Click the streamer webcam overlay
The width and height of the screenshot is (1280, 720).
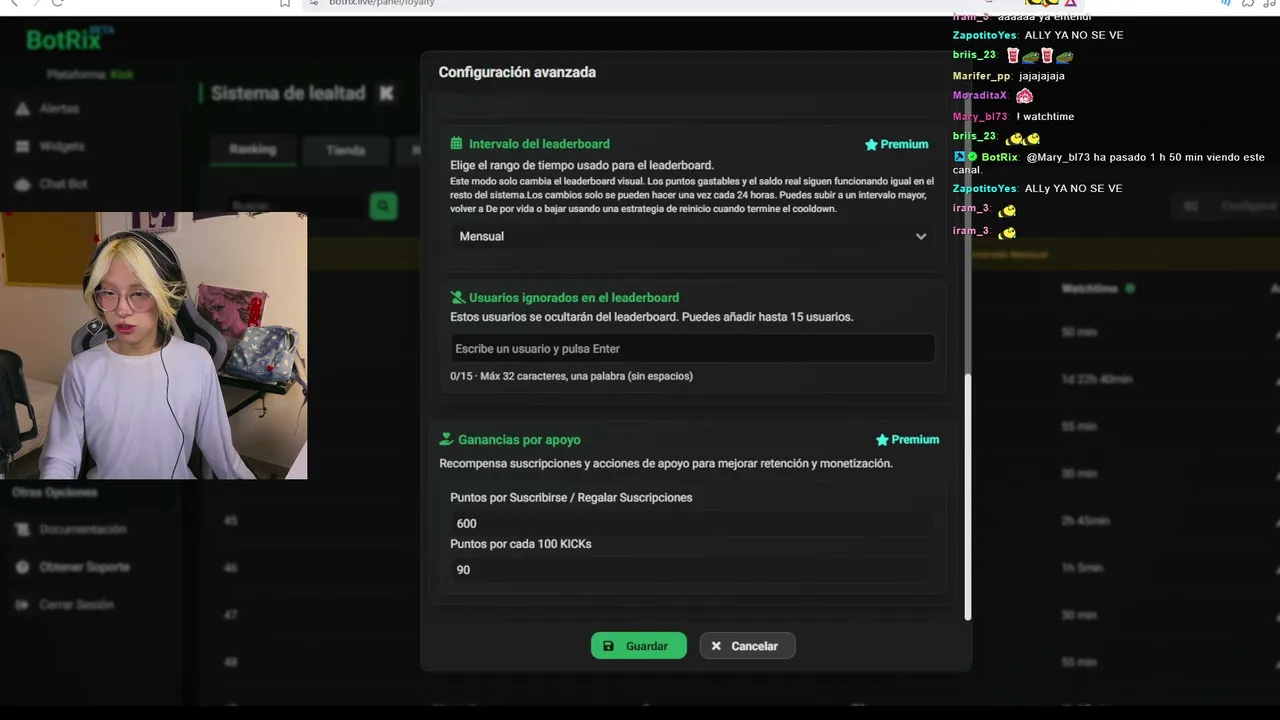[153, 345]
